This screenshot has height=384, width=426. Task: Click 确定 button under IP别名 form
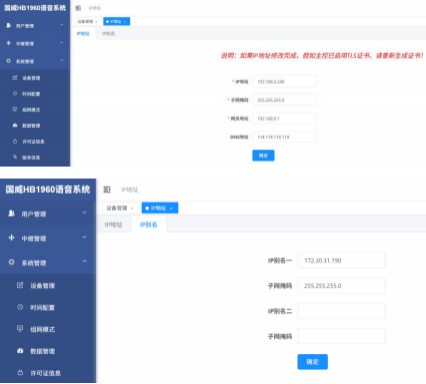[x=312, y=362]
